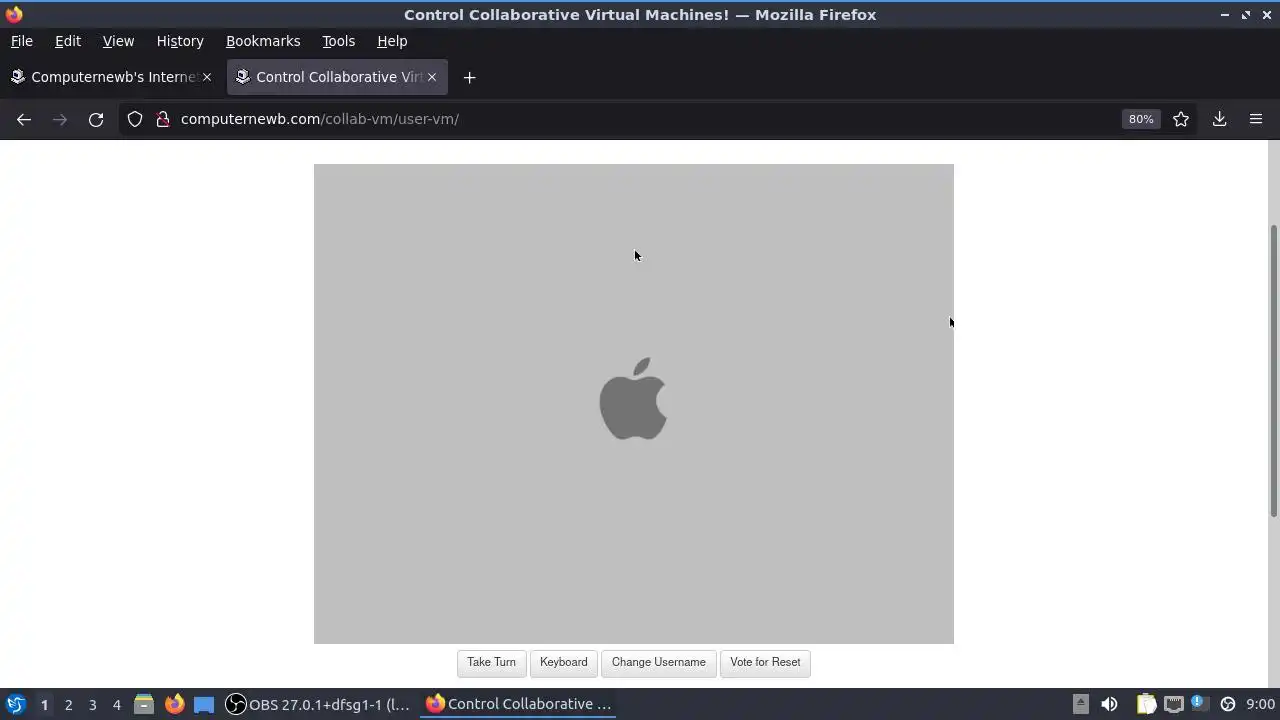Open the Edit menu
1280x720 pixels.
[68, 41]
